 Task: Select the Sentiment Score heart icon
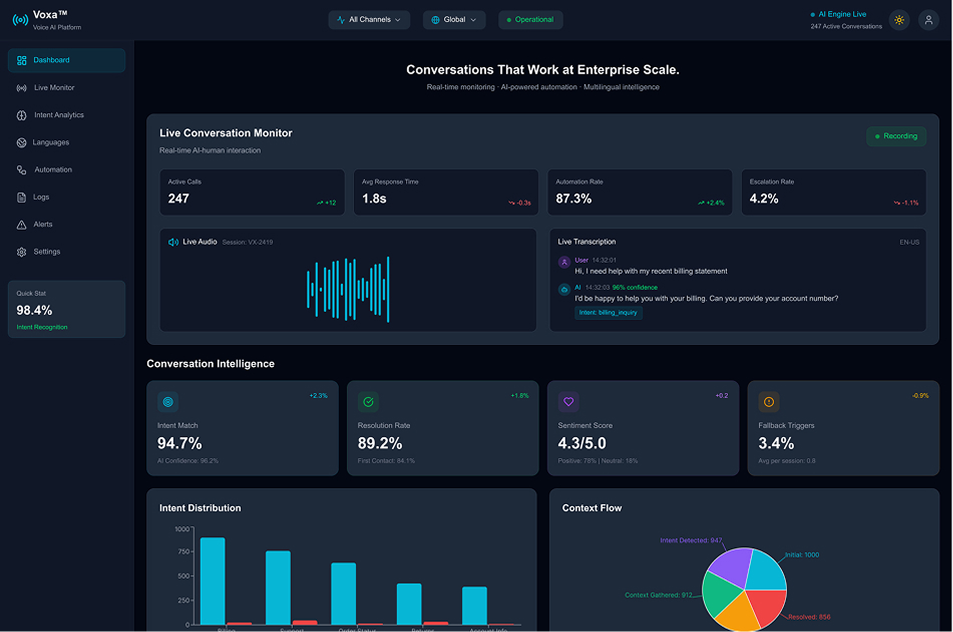(568, 401)
